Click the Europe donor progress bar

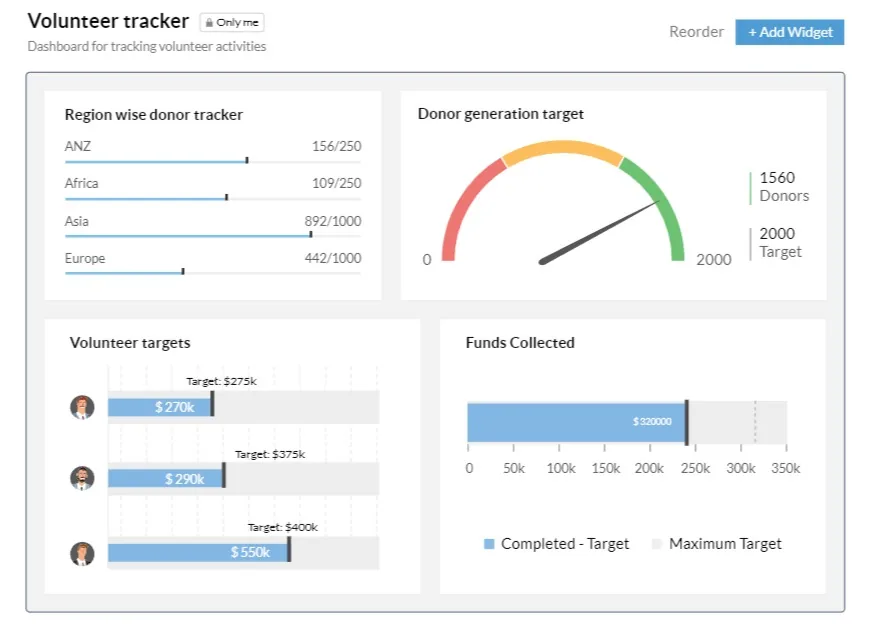pyautogui.click(x=213, y=272)
